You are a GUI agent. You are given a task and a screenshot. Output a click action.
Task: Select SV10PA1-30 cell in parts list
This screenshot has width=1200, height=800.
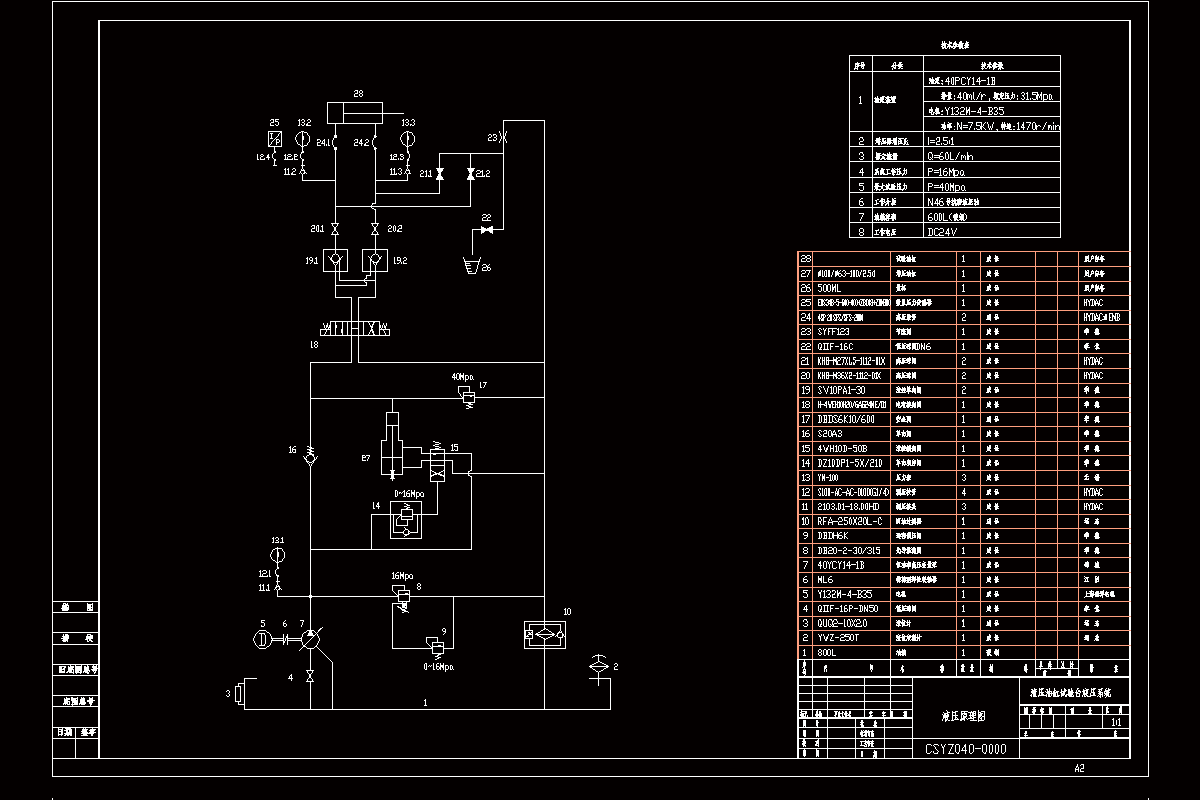841,390
